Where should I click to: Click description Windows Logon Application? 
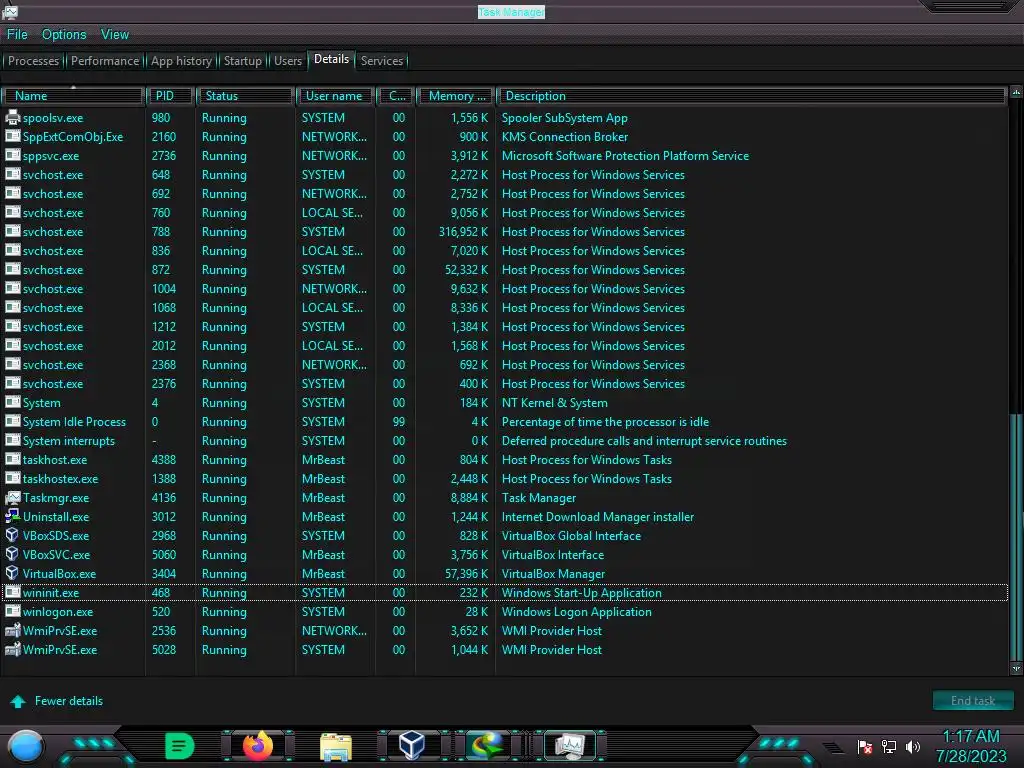[577, 612]
